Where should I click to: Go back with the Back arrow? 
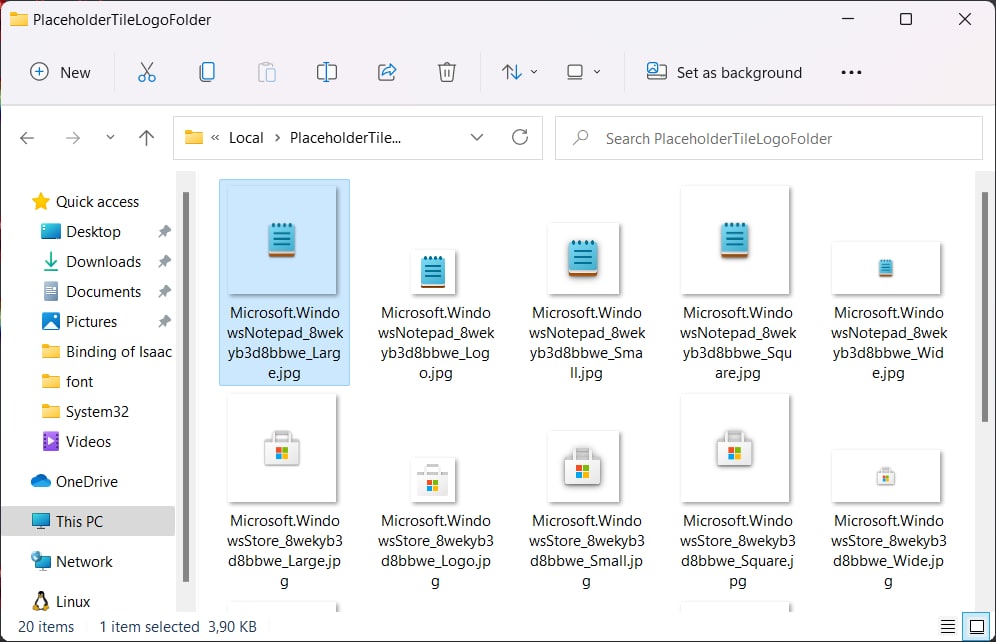click(x=27, y=138)
